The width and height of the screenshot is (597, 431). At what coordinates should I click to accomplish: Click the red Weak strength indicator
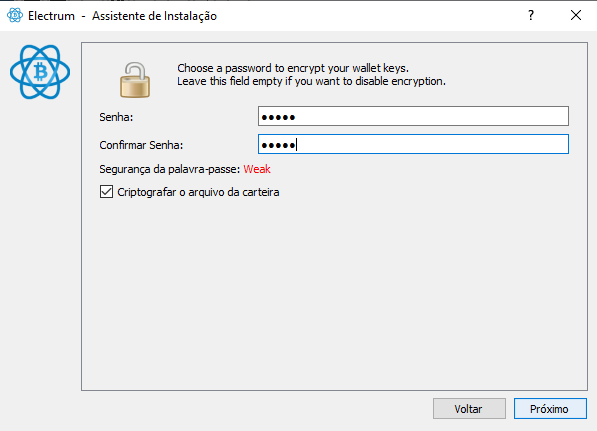click(x=257, y=169)
